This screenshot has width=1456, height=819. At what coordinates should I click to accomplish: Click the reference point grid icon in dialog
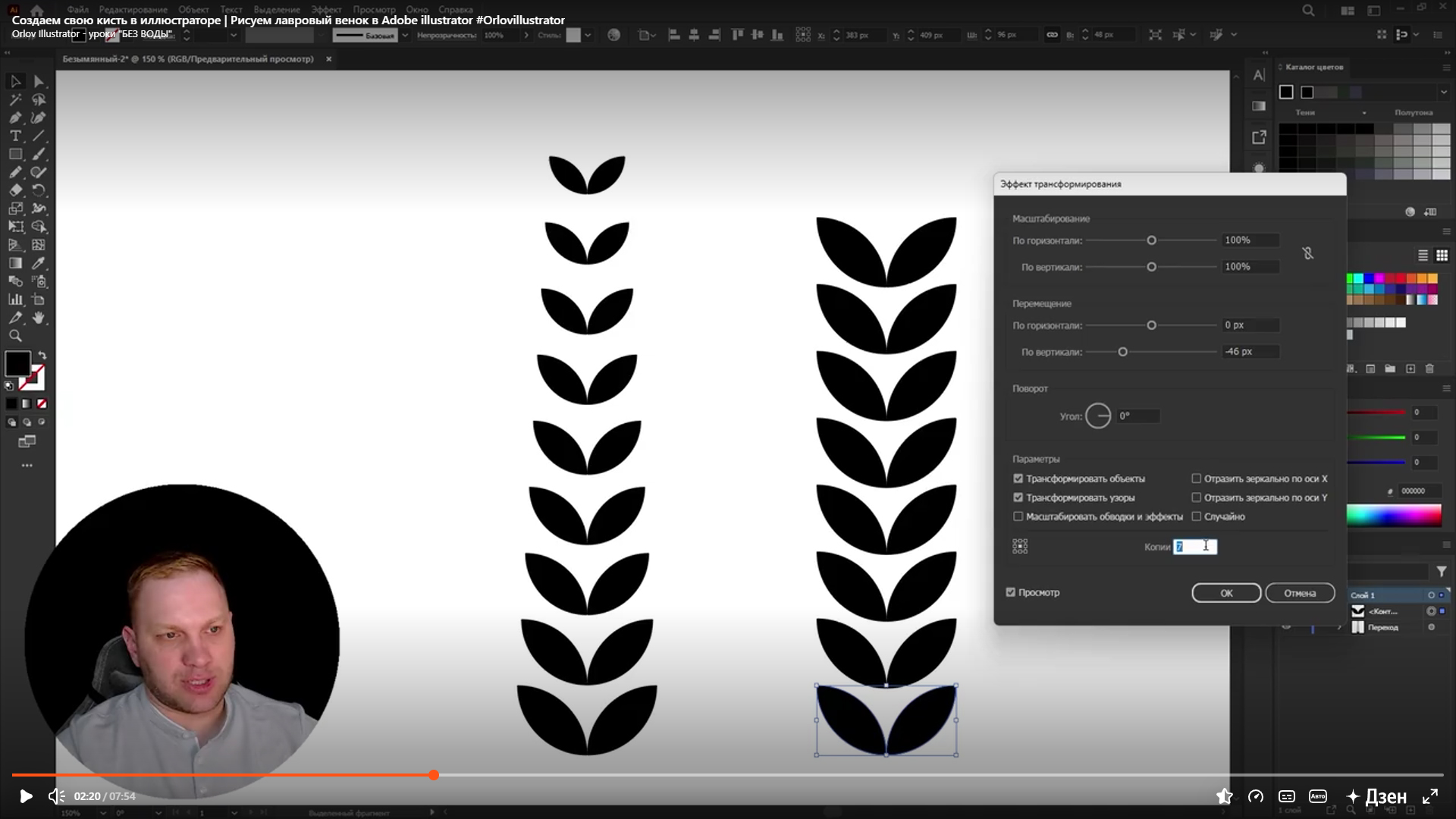pyautogui.click(x=1020, y=547)
